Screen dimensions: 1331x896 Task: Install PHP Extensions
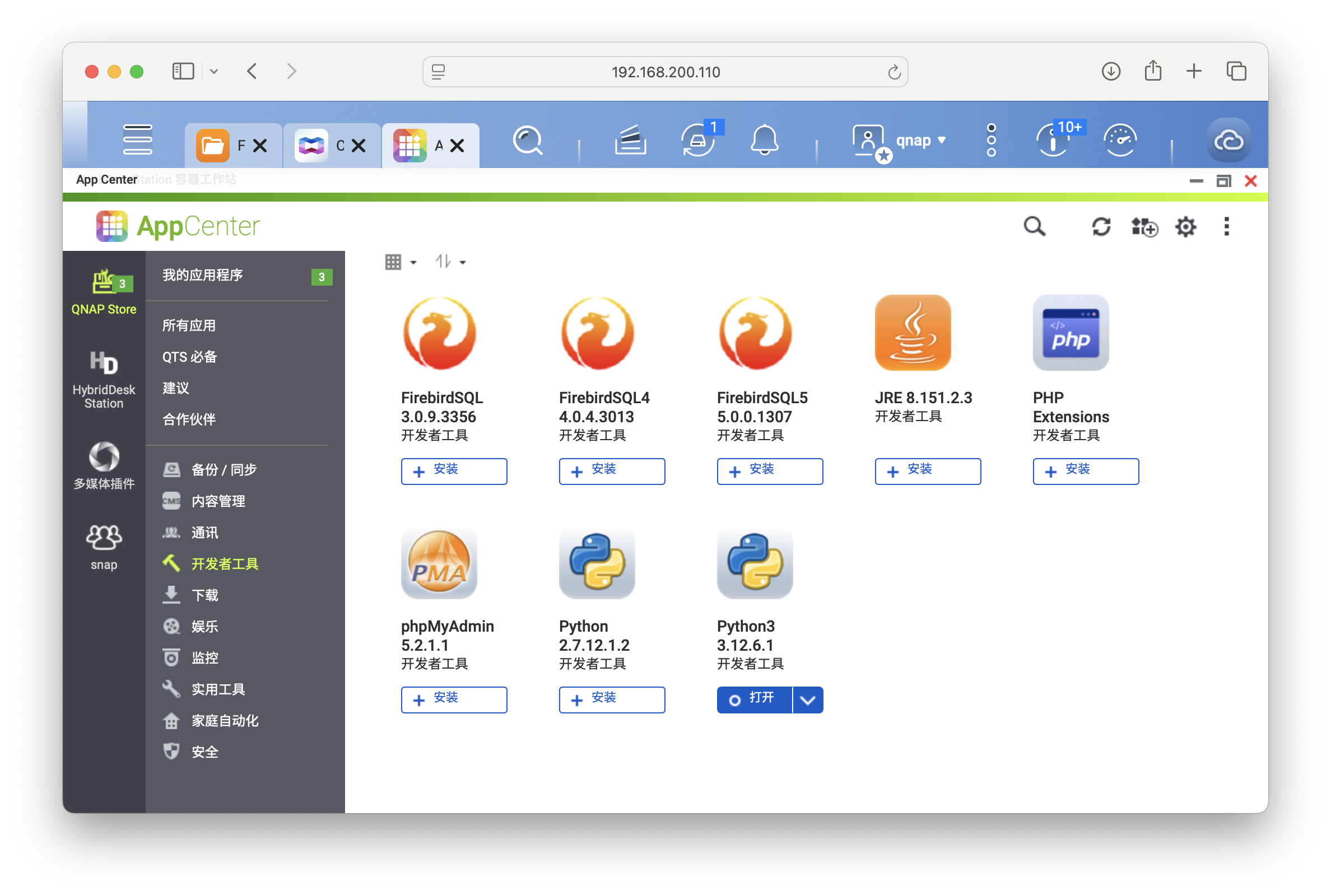click(x=1085, y=471)
